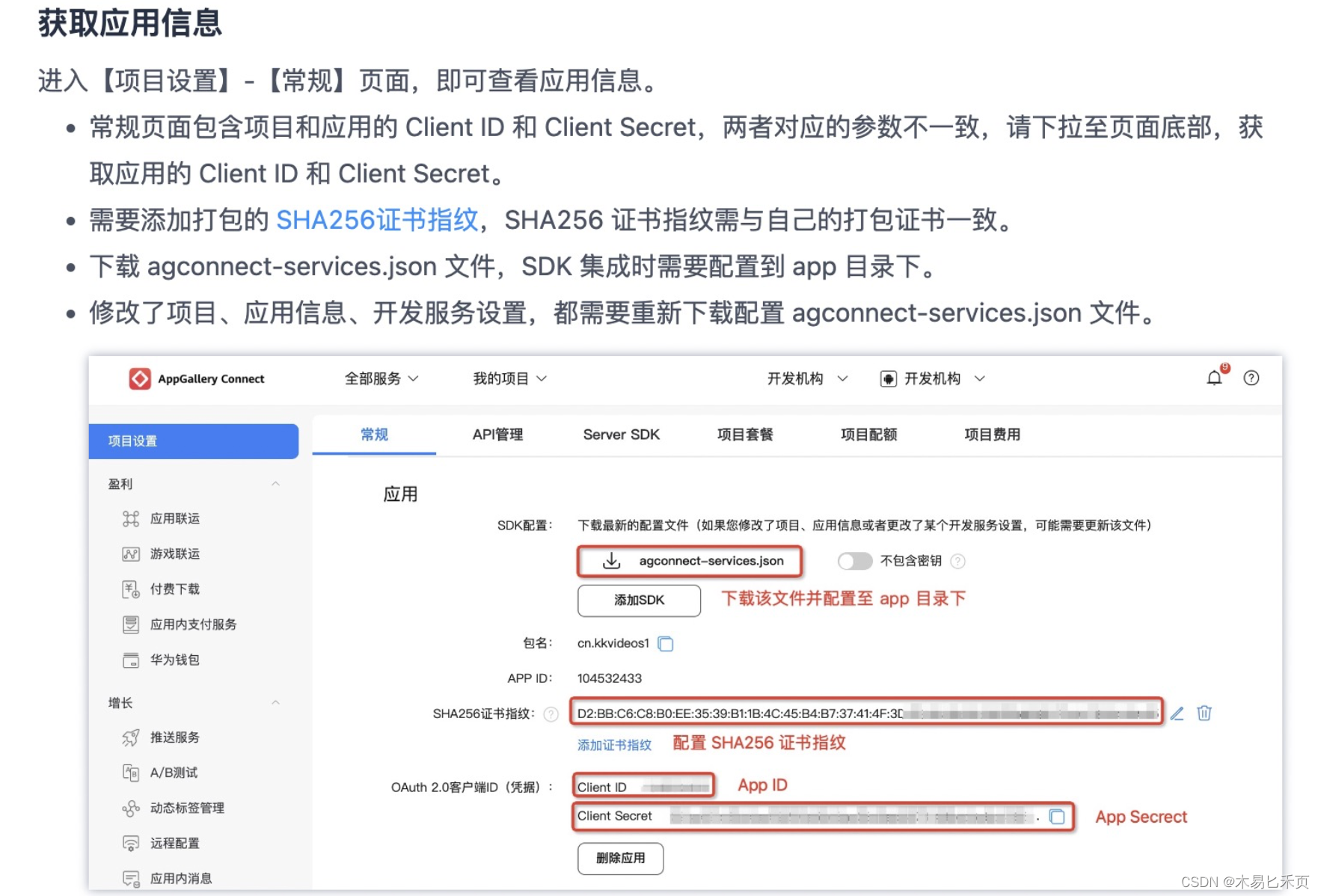Open 远程配置 settings
1321x896 pixels.
click(175, 843)
